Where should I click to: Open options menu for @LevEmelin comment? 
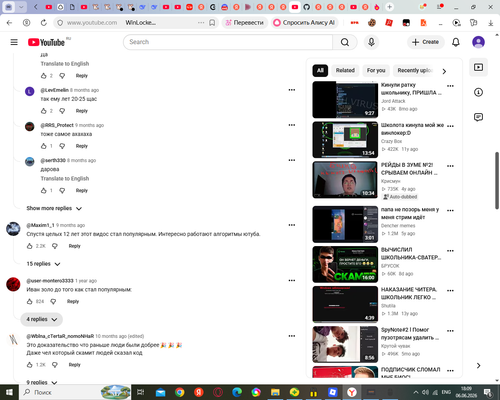[x=292, y=90]
